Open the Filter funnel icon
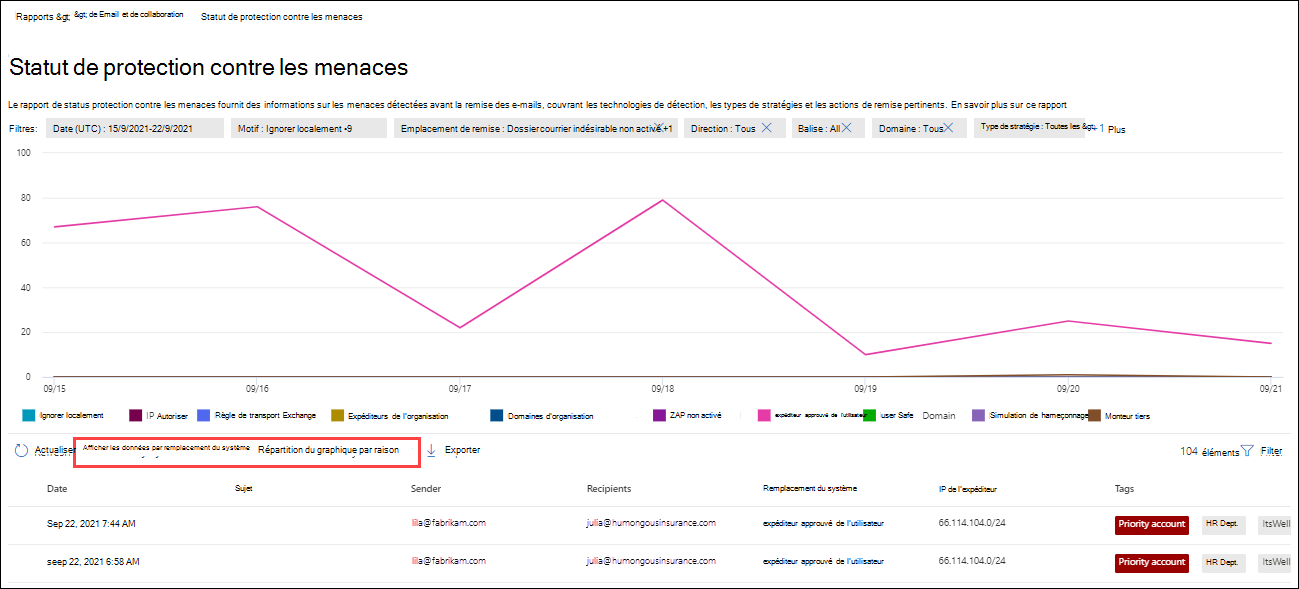 1247,451
